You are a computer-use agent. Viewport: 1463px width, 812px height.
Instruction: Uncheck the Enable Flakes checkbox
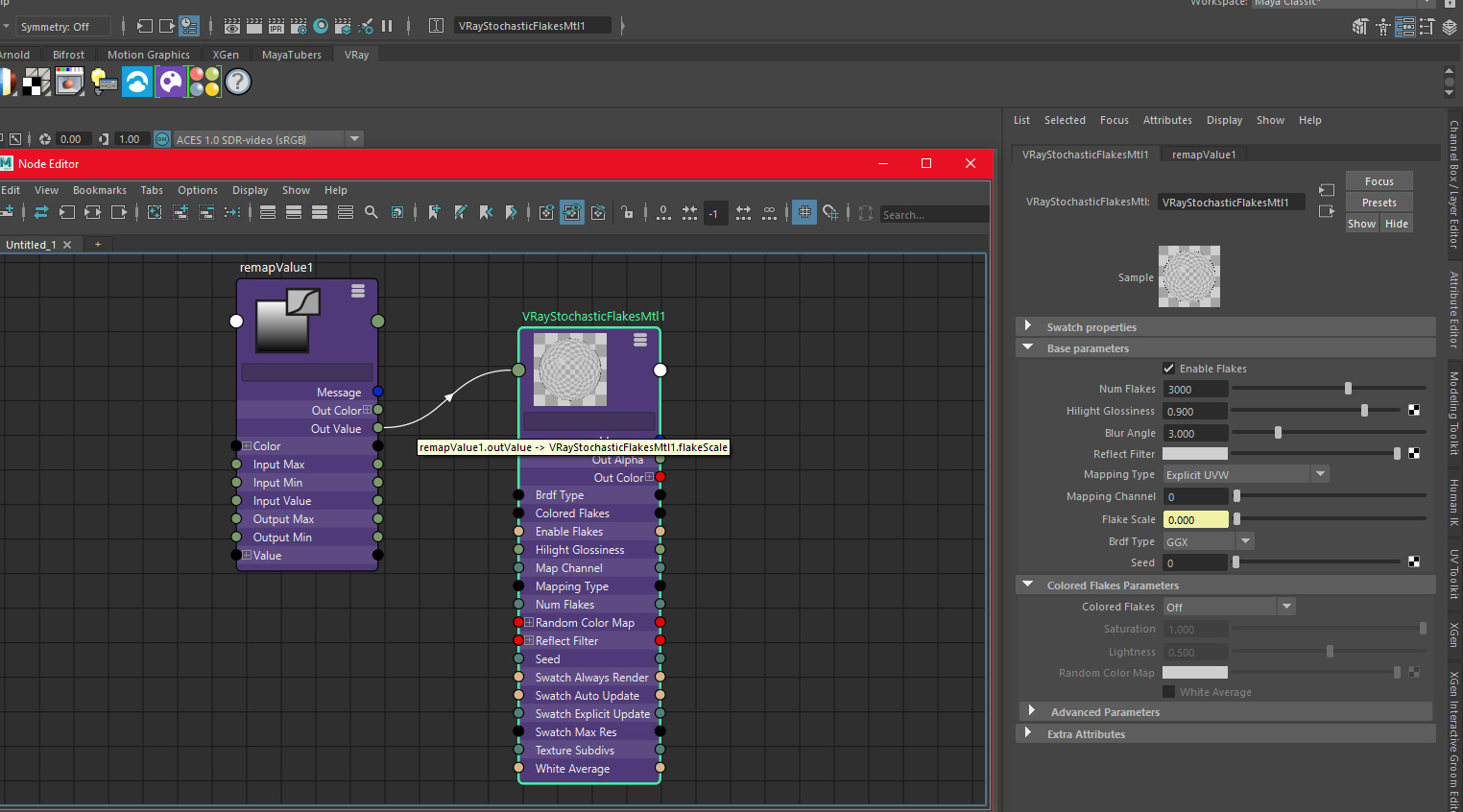point(1168,369)
